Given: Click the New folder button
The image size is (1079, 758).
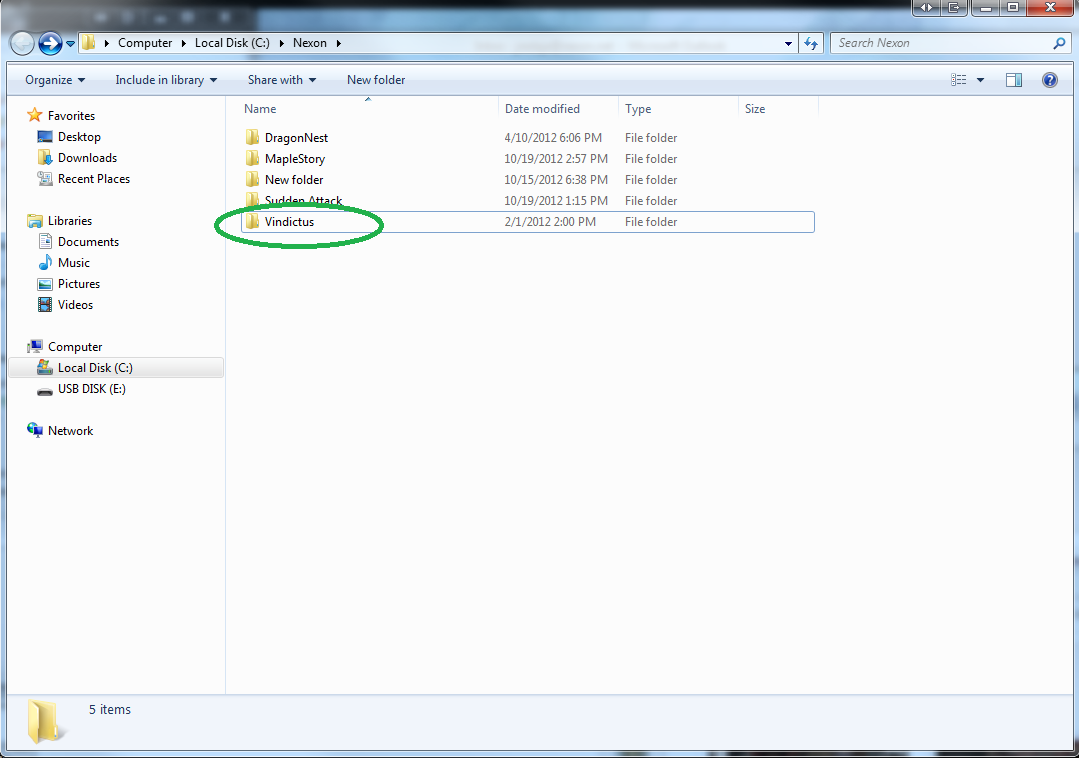Looking at the screenshot, I should click(x=376, y=80).
